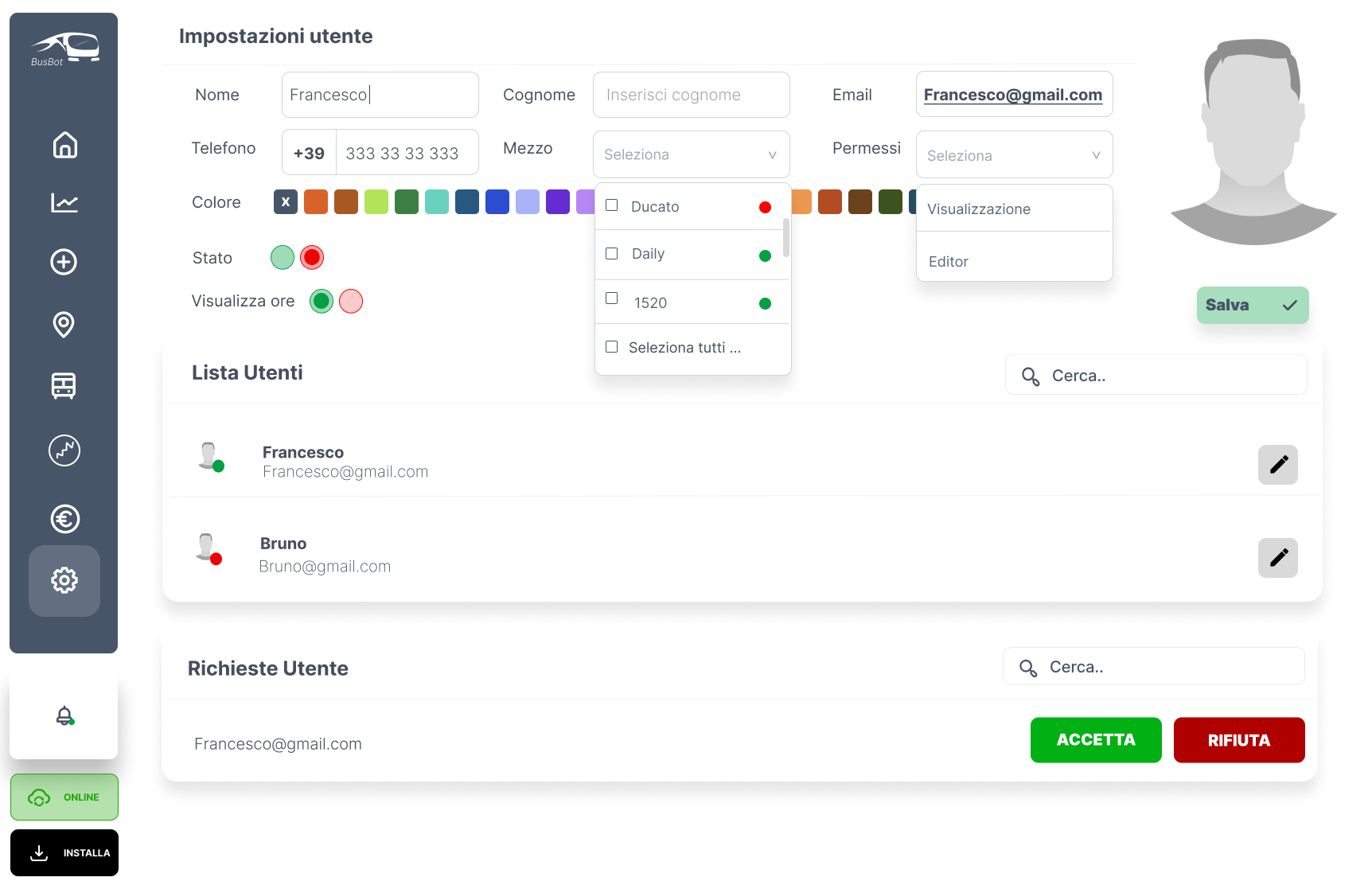Open the location pin map icon
Image resolution: width=1372 pixels, height=889 pixels.
coord(64,325)
